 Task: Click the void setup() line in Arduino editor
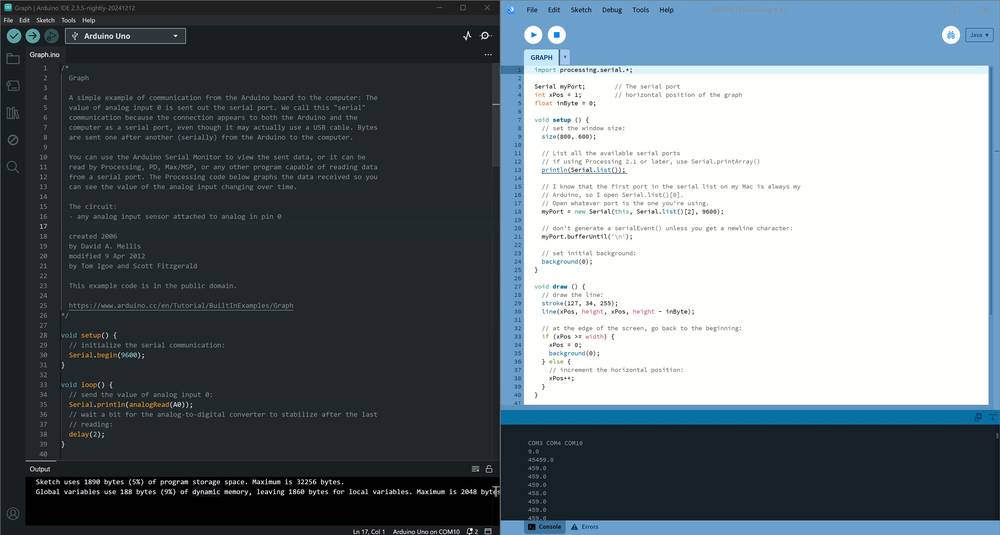(x=89, y=335)
